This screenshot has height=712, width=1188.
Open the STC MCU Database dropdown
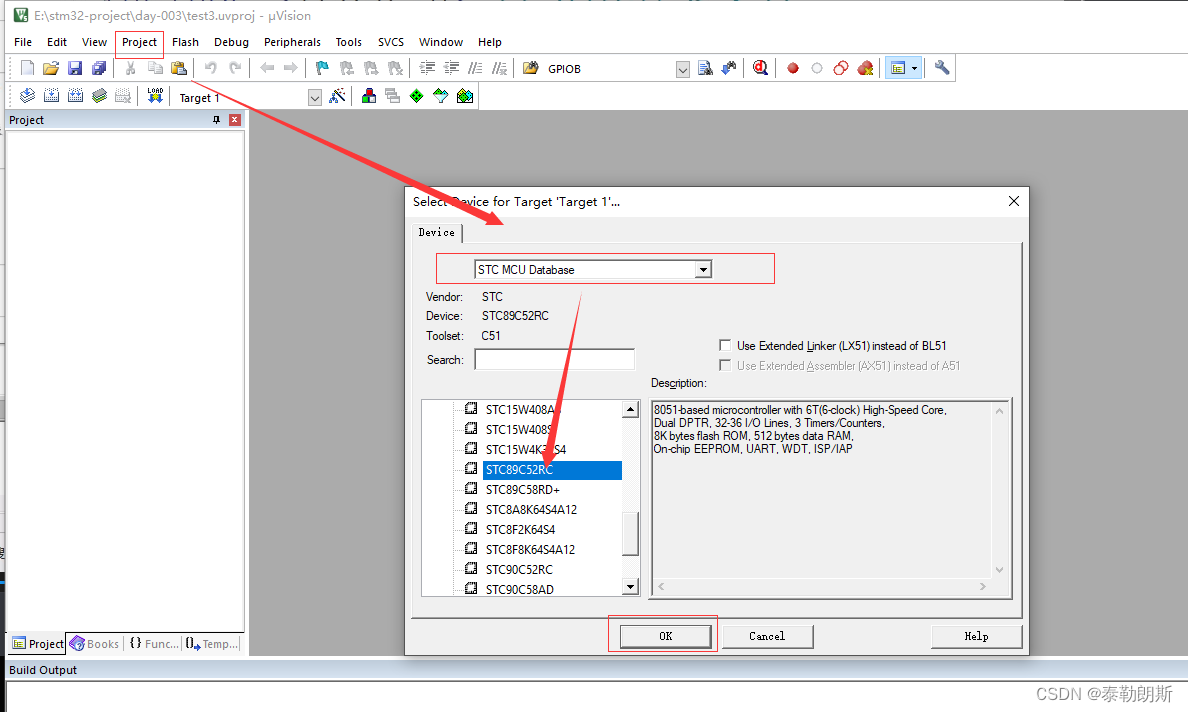[x=703, y=269]
